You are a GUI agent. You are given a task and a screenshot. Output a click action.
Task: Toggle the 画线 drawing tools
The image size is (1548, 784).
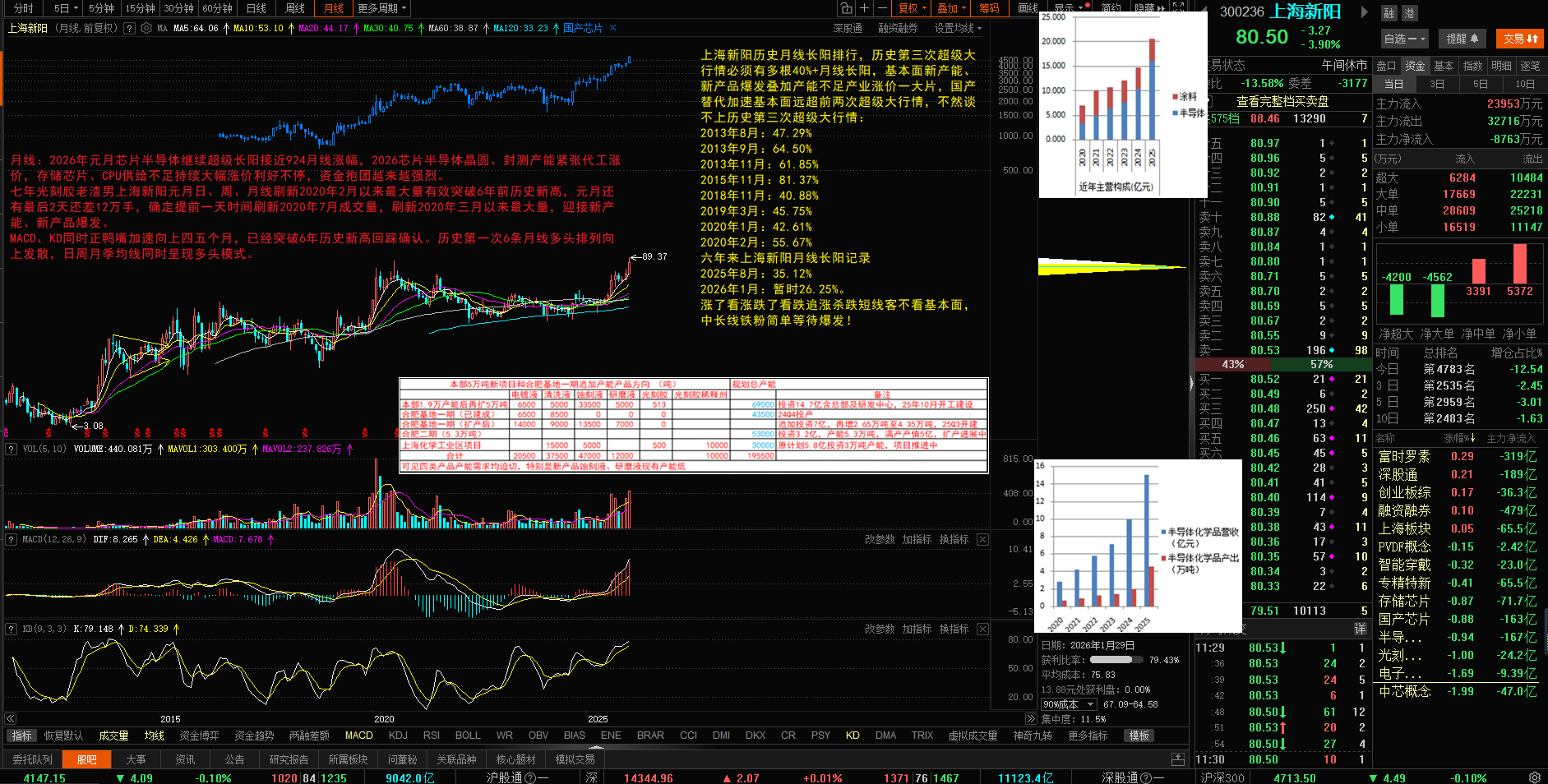pyautogui.click(x=1028, y=8)
